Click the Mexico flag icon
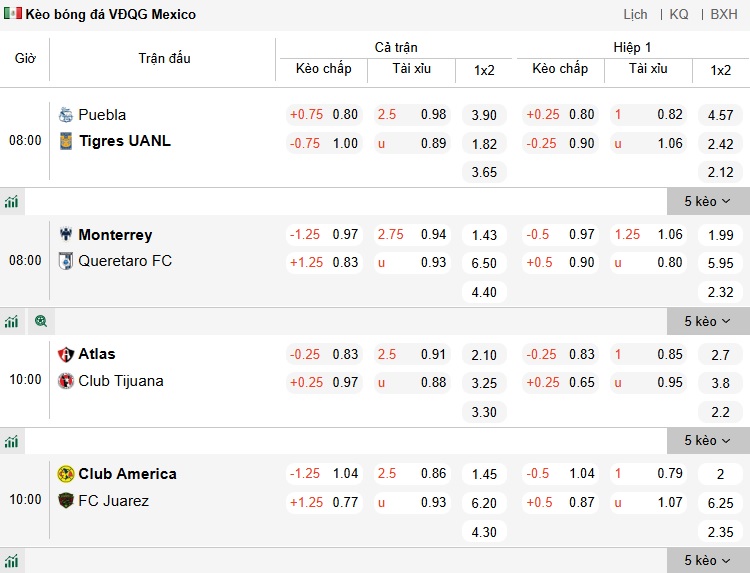The height and width of the screenshot is (573, 750). coord(13,15)
